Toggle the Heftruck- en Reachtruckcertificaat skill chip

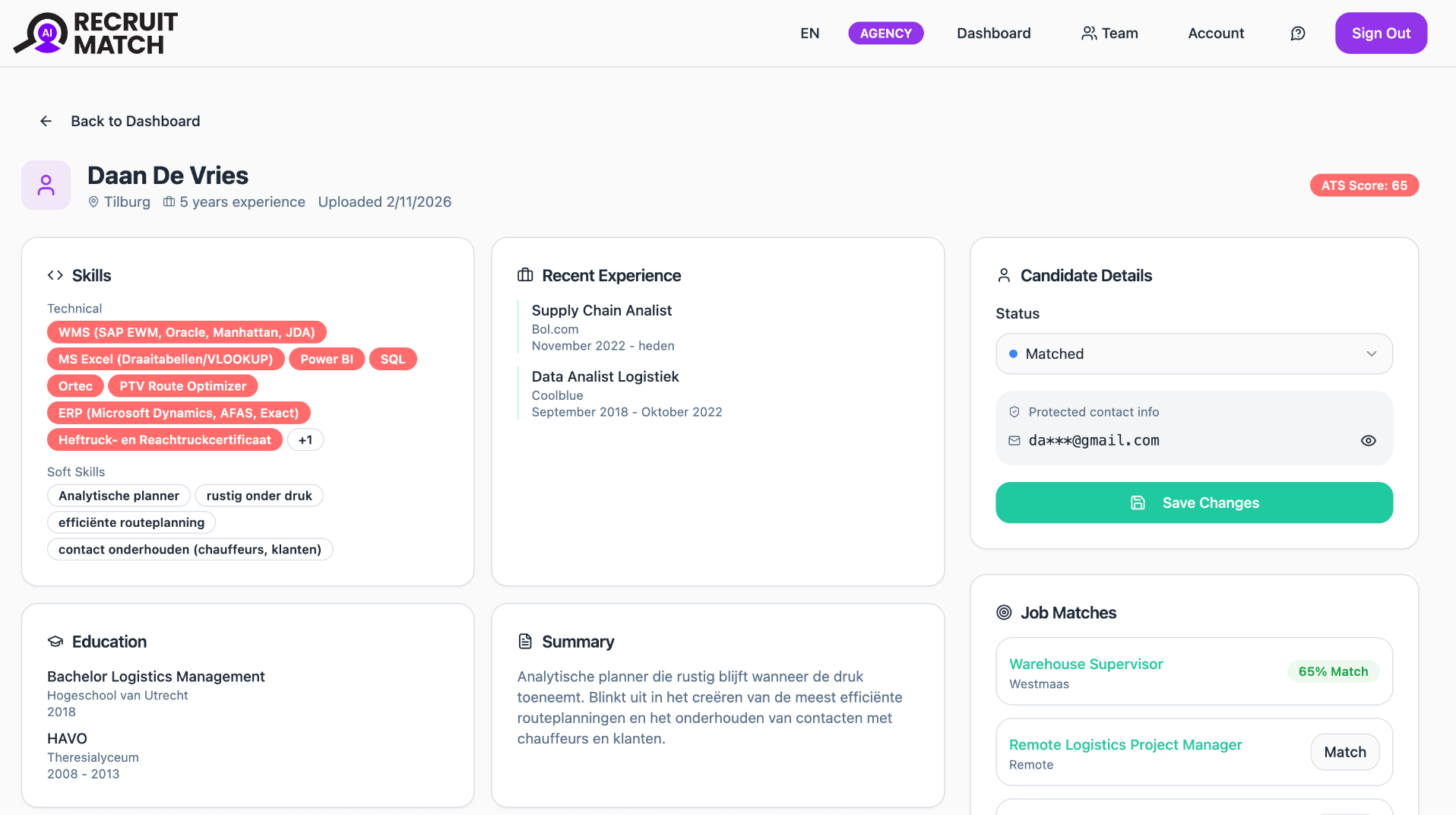click(x=164, y=439)
